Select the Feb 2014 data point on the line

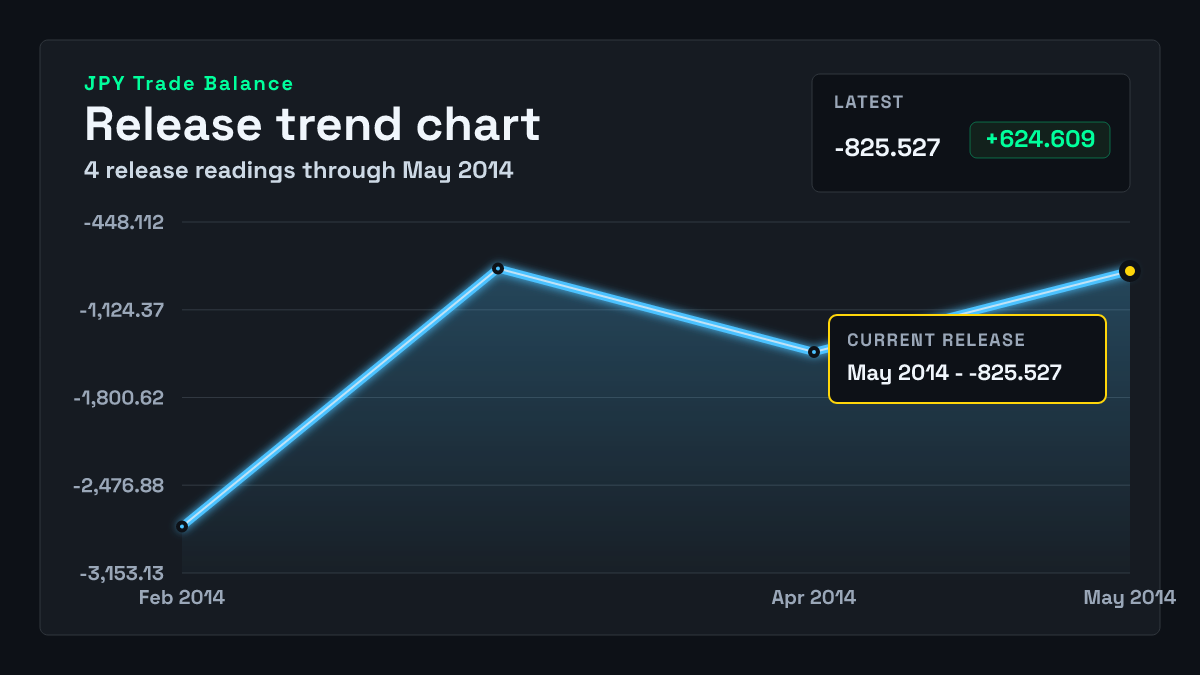coord(182,526)
